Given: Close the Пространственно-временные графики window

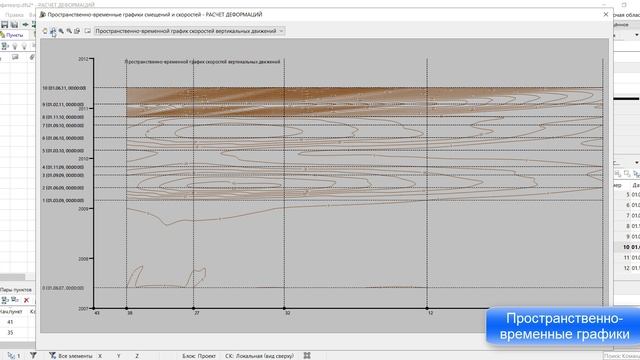Looking at the screenshot, I should pyautogui.click(x=606, y=14).
